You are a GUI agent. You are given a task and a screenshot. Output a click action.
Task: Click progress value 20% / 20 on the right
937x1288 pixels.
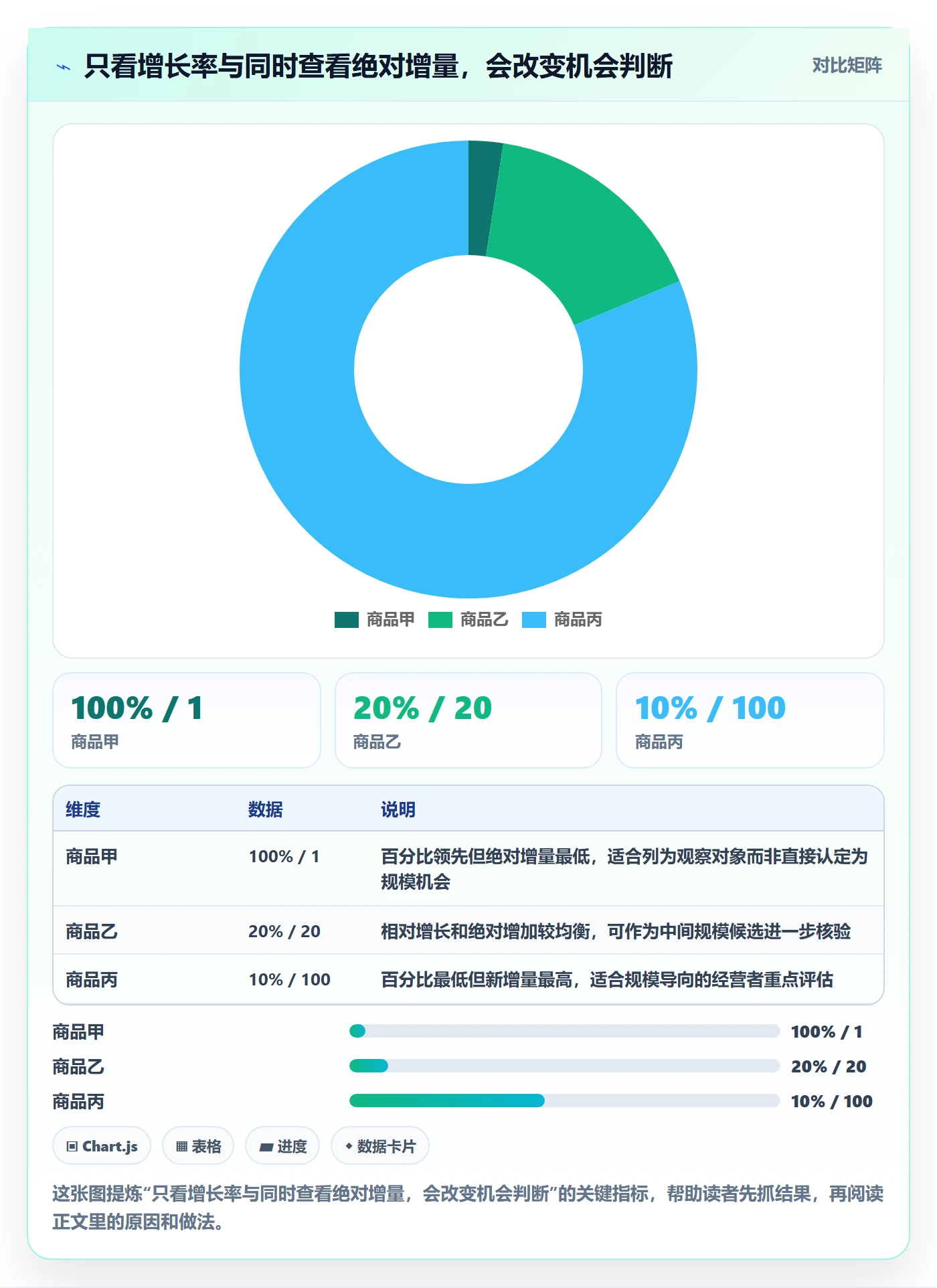click(829, 1066)
